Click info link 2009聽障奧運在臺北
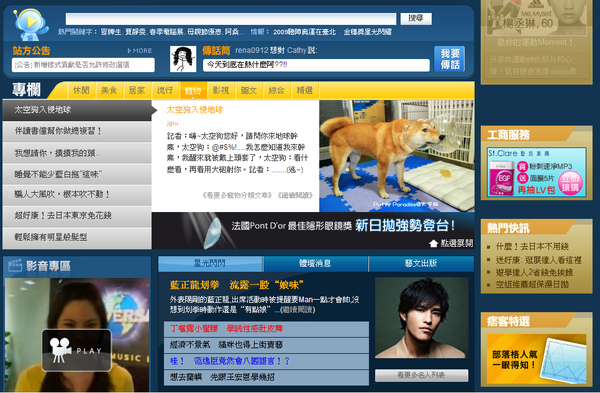This screenshot has width=600, height=393. pos(304,32)
